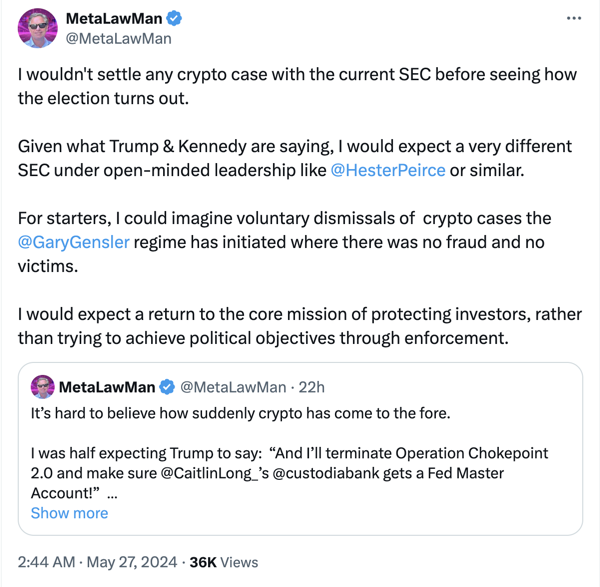Open the @HesterPeirce mention link
Image resolution: width=600 pixels, height=587 pixels.
tap(388, 170)
